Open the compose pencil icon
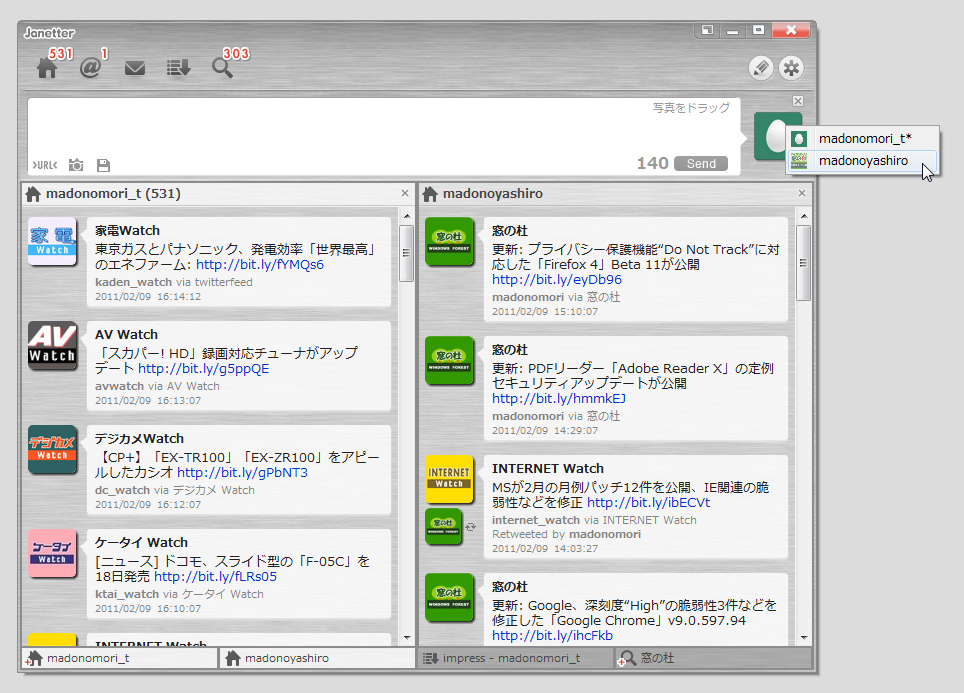 [x=760, y=68]
